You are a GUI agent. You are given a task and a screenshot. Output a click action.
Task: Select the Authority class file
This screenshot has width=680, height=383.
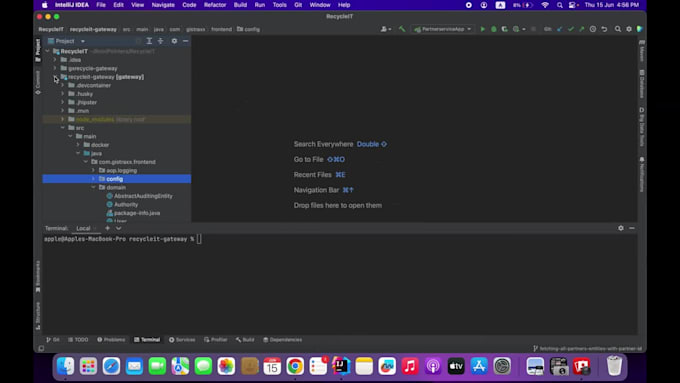point(126,205)
